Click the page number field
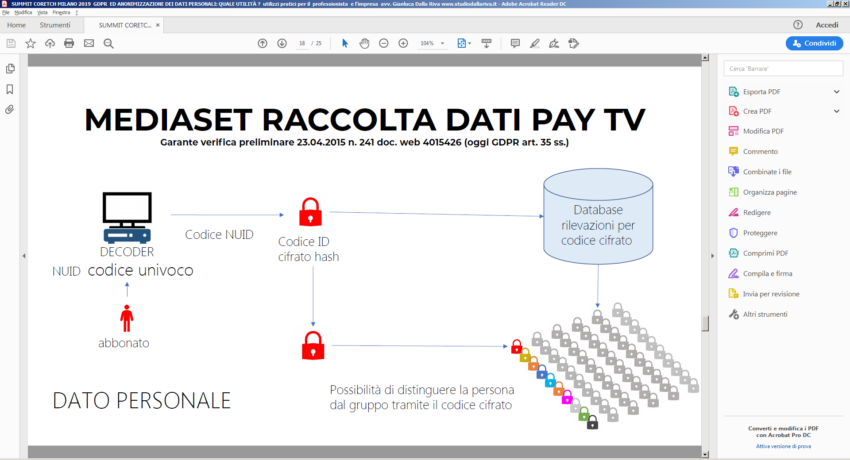This screenshot has width=850, height=460. [x=302, y=43]
